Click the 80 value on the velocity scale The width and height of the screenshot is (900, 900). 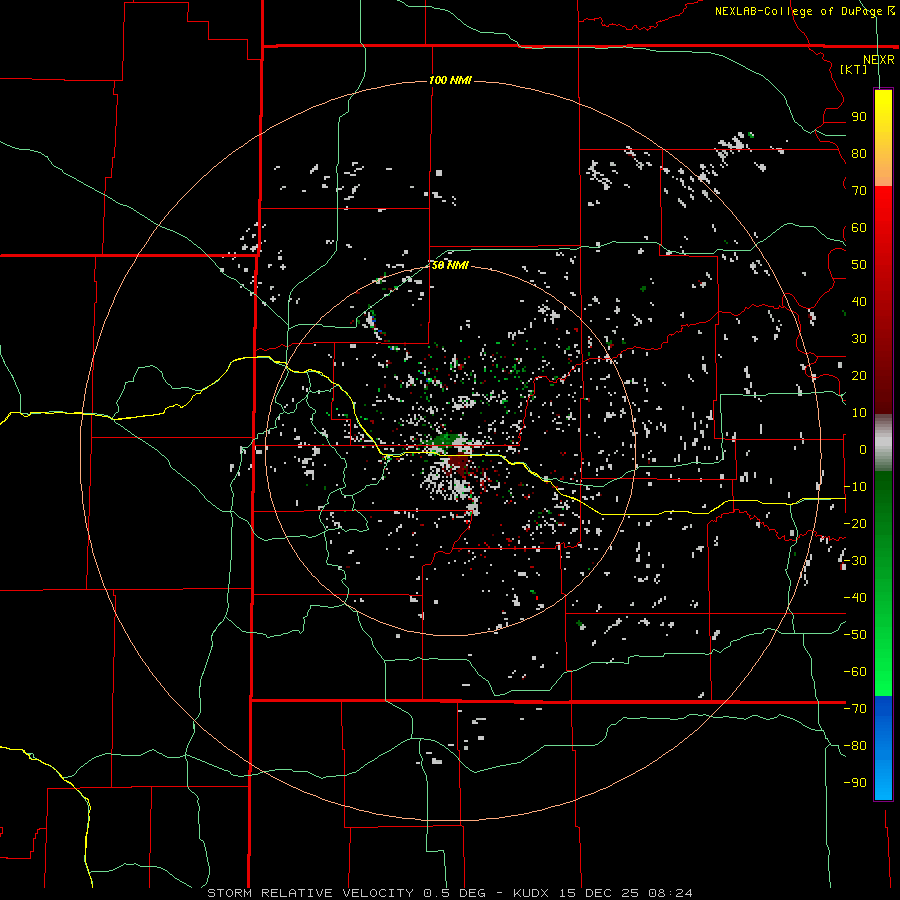pyautogui.click(x=859, y=154)
